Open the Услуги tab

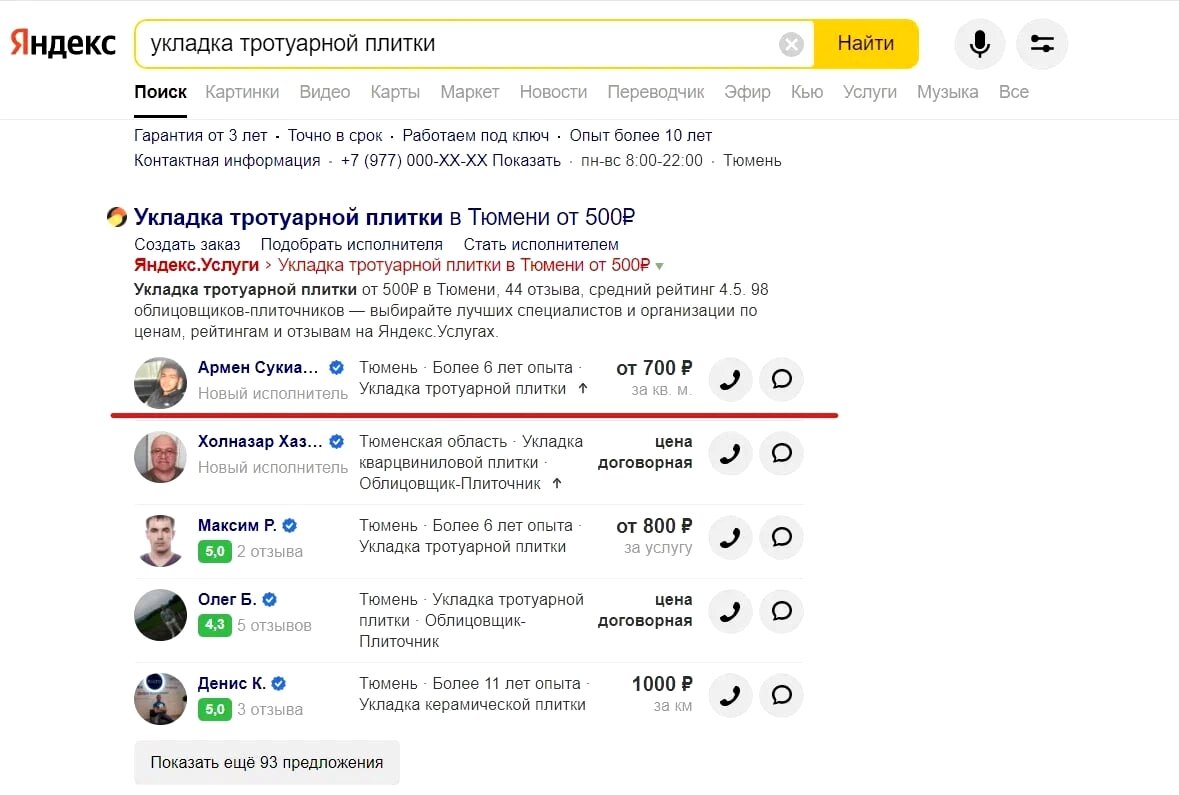(x=870, y=92)
